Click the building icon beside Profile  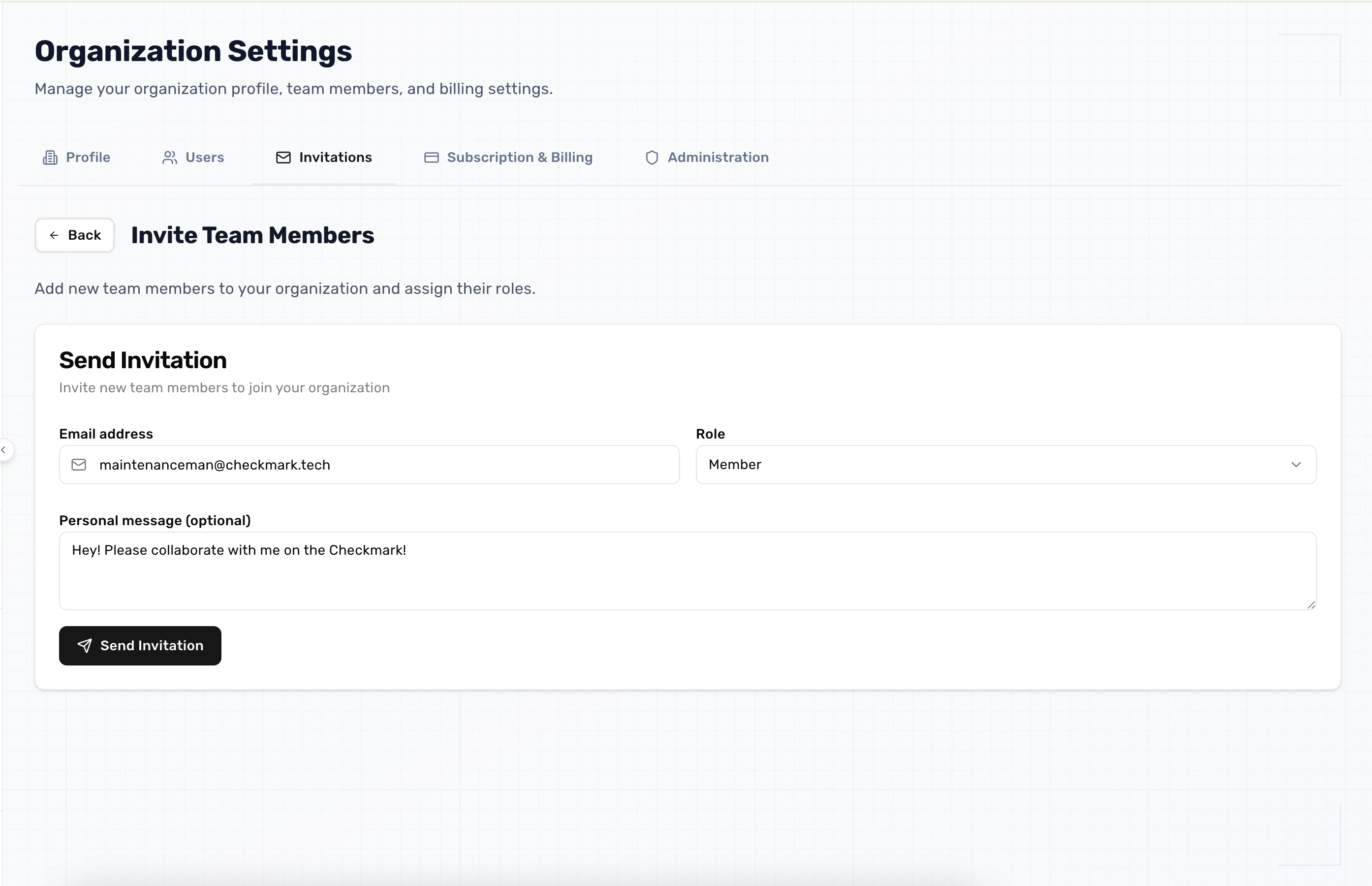point(51,158)
